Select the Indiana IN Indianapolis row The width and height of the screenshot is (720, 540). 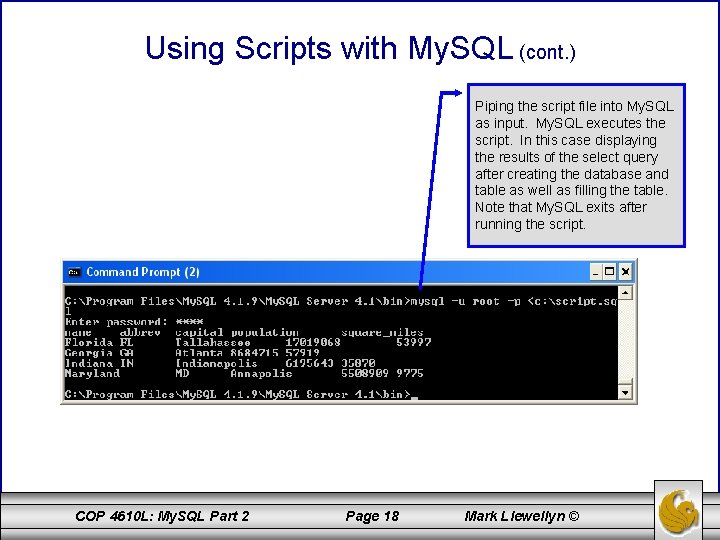click(x=220, y=363)
